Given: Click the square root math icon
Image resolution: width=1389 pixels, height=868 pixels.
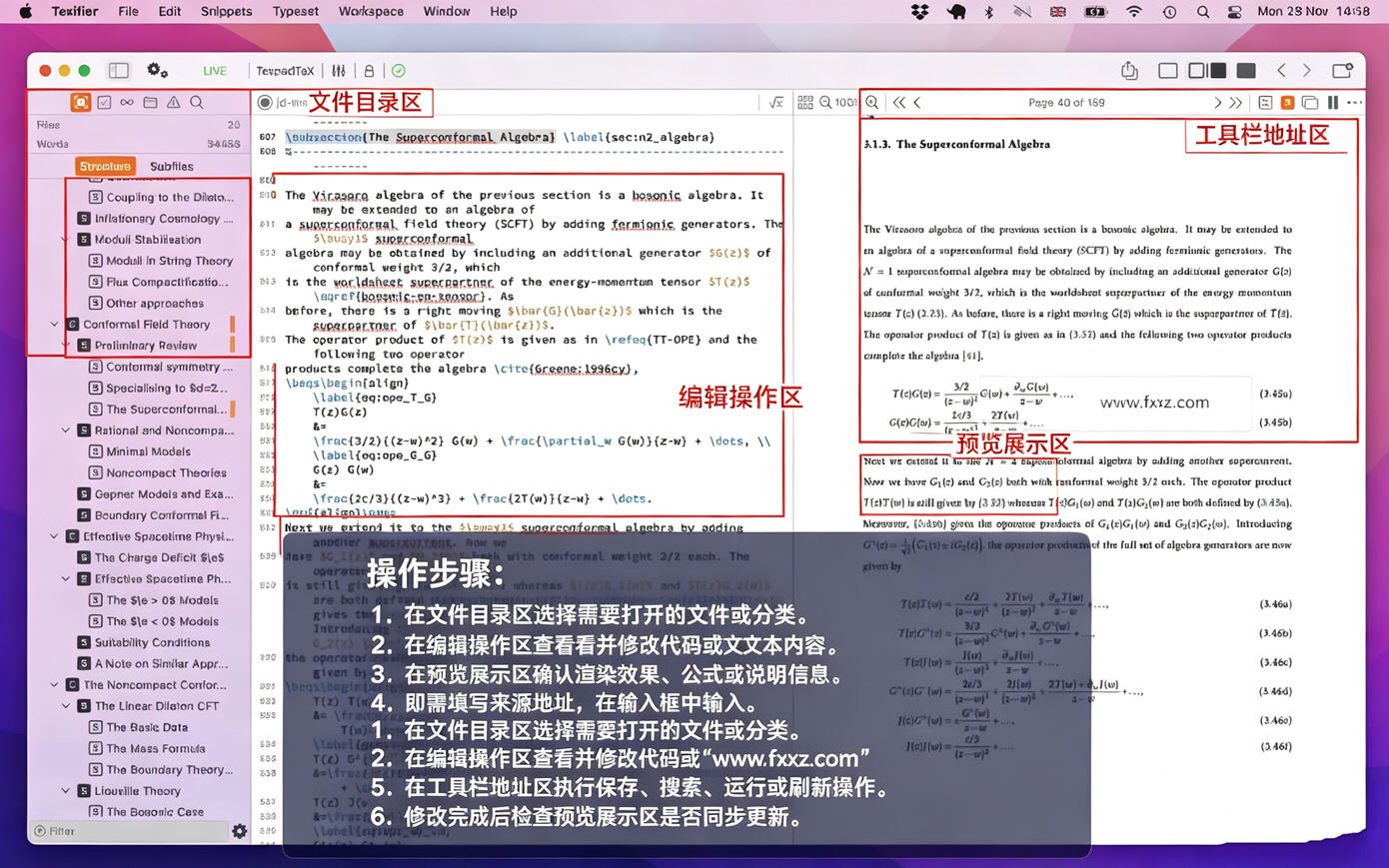Looking at the screenshot, I should coord(775,102).
